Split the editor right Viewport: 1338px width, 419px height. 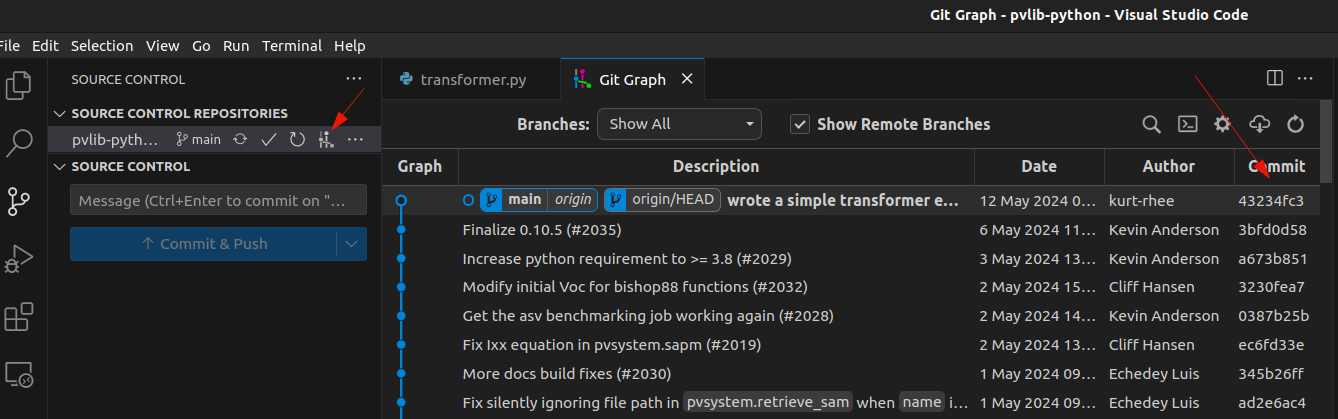click(1275, 78)
